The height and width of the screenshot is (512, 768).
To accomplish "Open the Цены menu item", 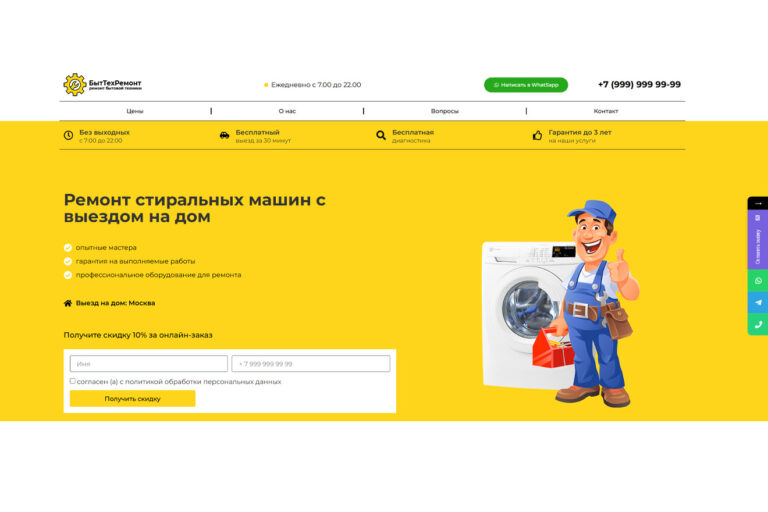I will click(x=135, y=111).
